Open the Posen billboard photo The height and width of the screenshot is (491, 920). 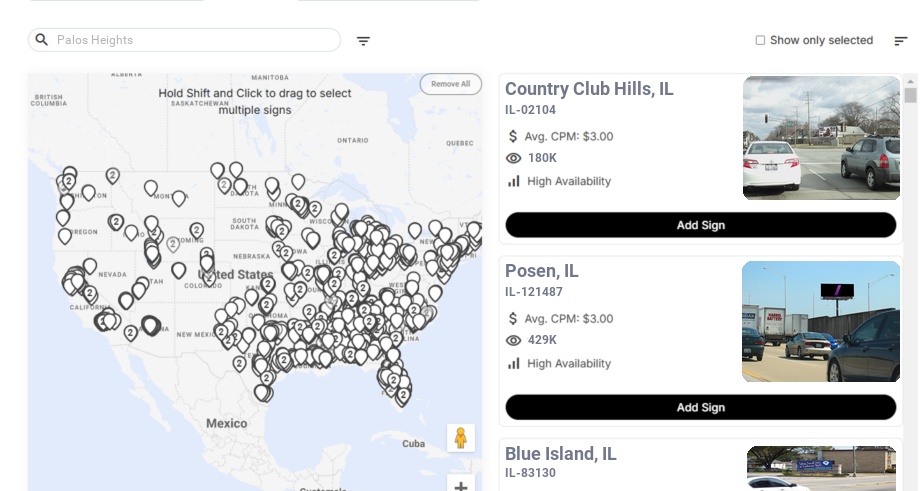pyautogui.click(x=821, y=321)
